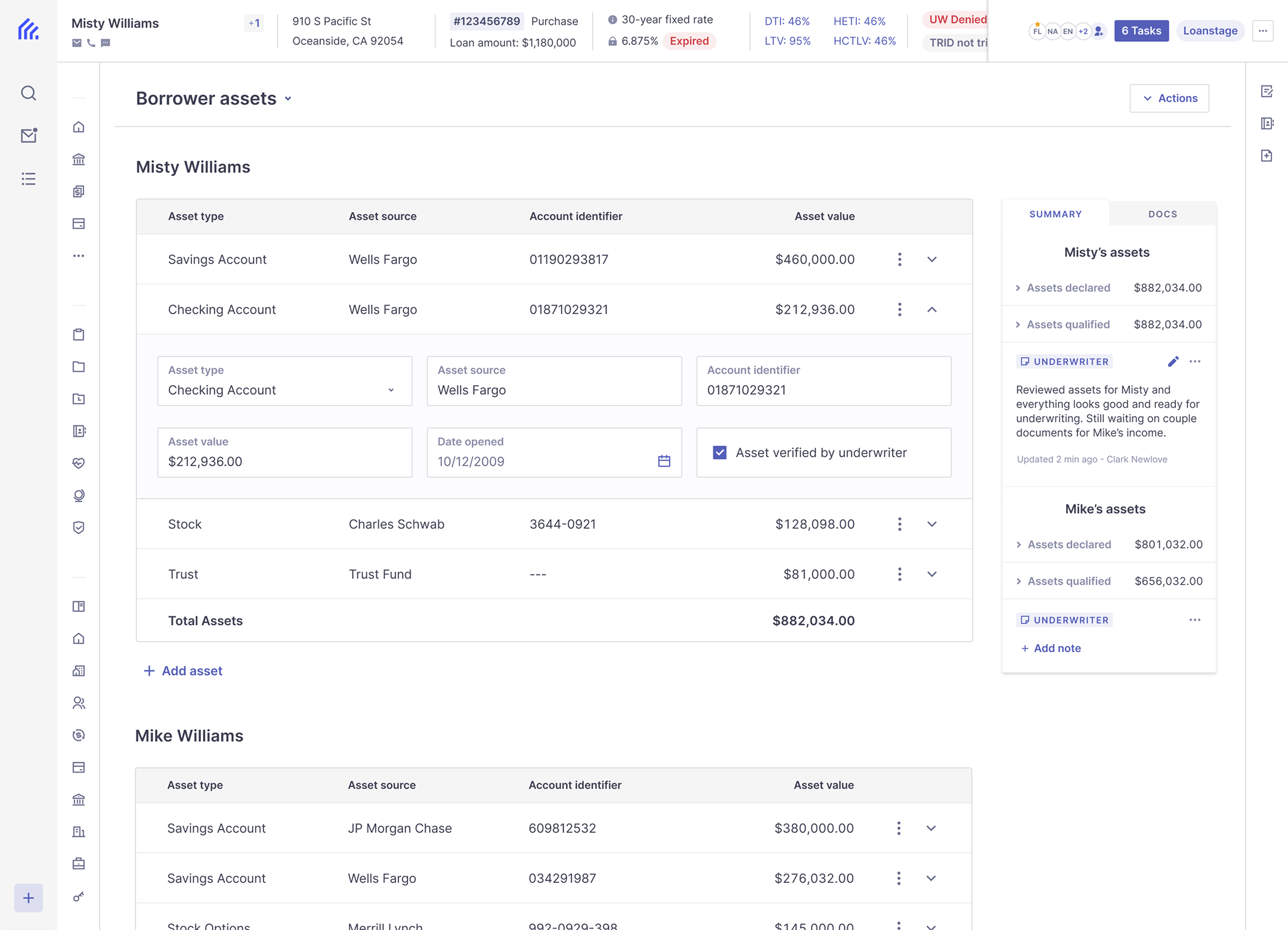
Task: Collapse the Checking Account row
Action: (931, 309)
